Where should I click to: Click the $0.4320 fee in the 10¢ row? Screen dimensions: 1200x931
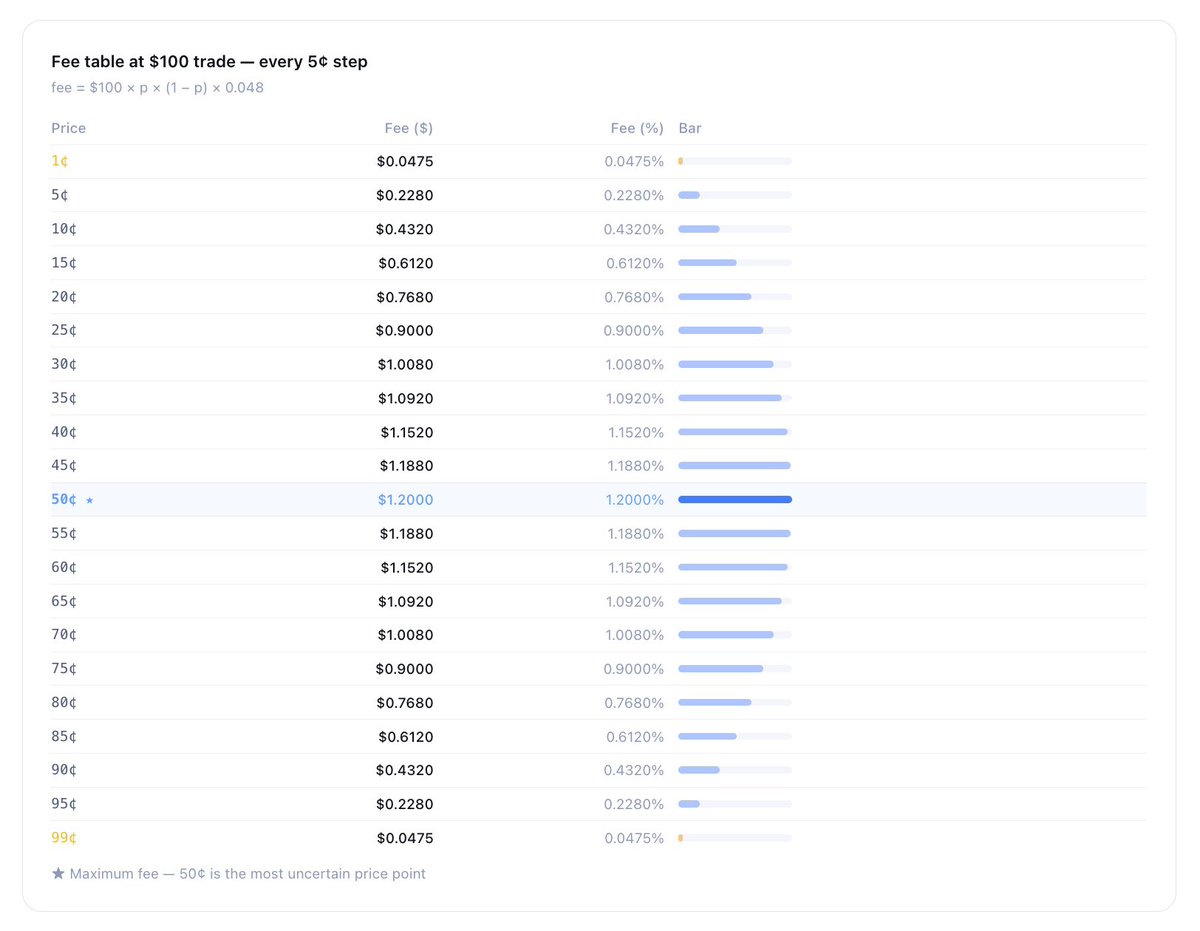[405, 229]
